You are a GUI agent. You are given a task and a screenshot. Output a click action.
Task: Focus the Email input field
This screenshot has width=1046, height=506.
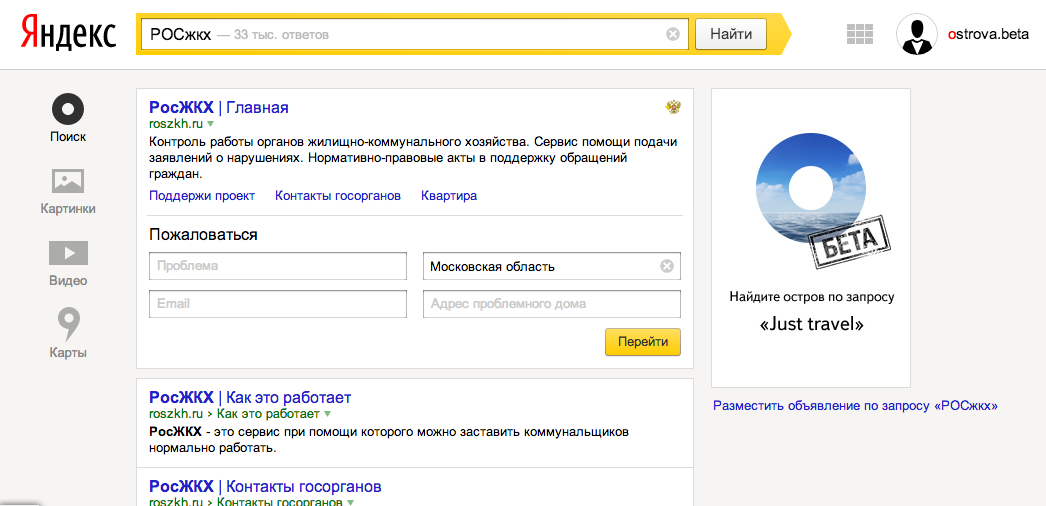(x=278, y=304)
